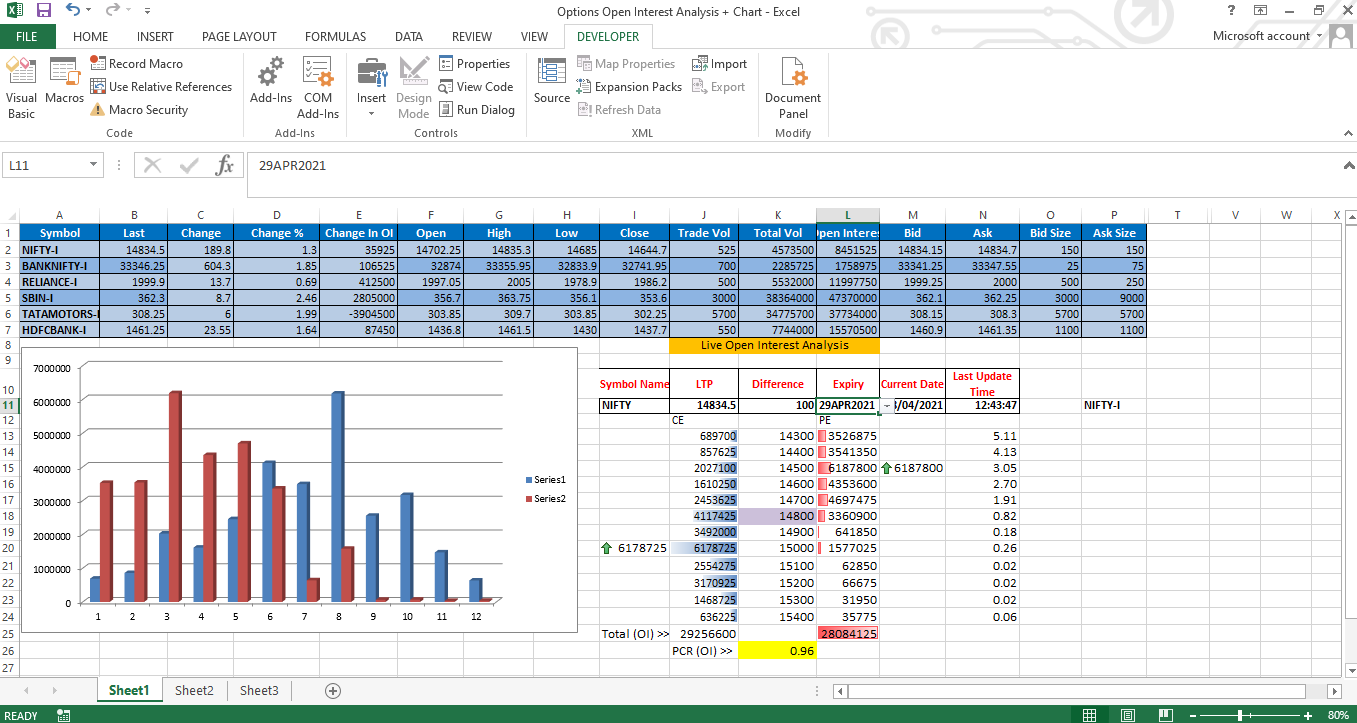Open the Expiry cell dropdown arrow
The image size is (1357, 723).
[887, 406]
